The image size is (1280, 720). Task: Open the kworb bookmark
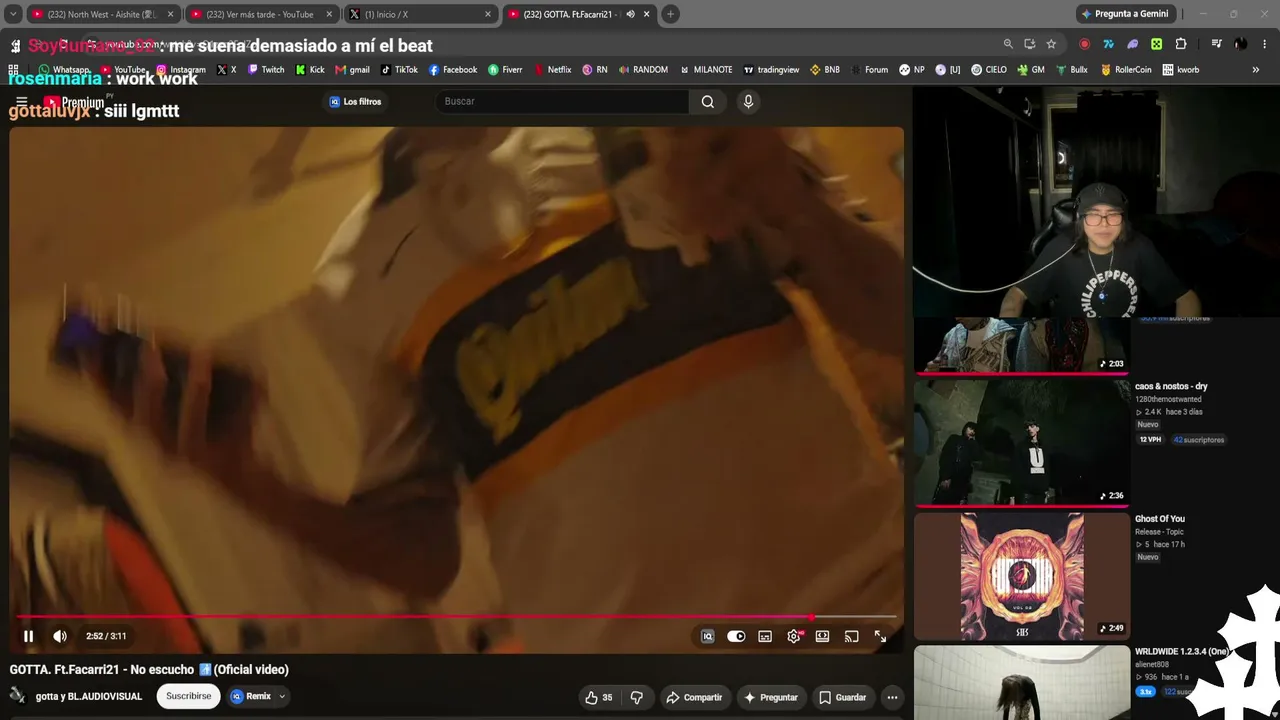(1180, 70)
